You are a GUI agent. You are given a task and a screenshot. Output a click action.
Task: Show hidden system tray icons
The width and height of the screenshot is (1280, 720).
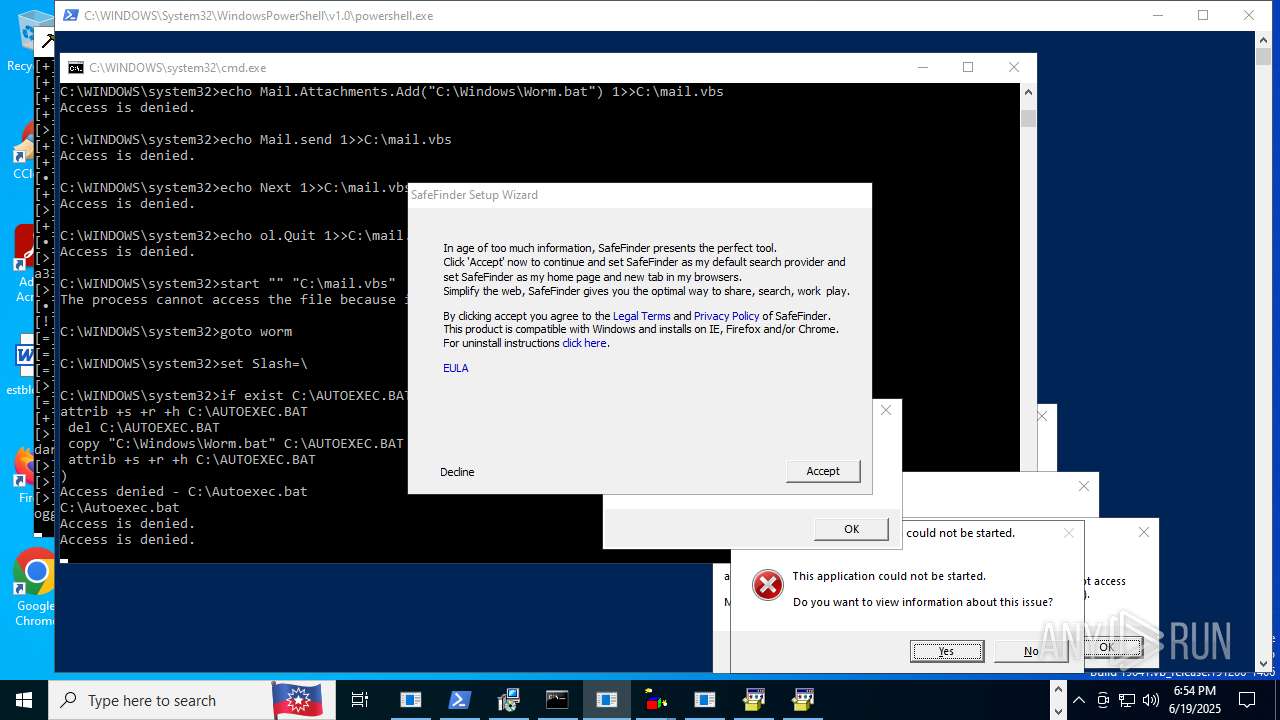(1079, 700)
